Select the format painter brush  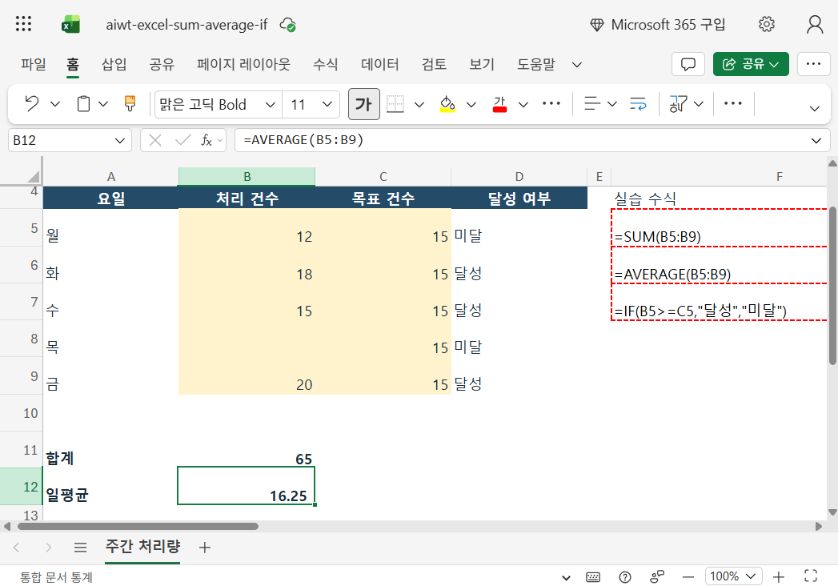click(129, 103)
